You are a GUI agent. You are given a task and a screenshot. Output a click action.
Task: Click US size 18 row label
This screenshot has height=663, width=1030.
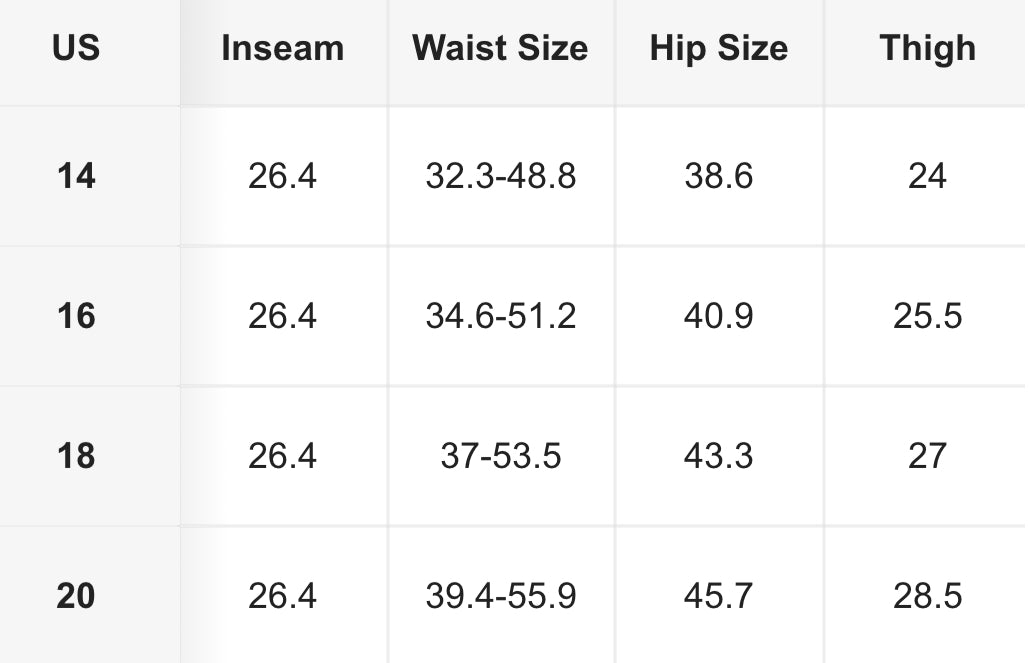click(76, 456)
